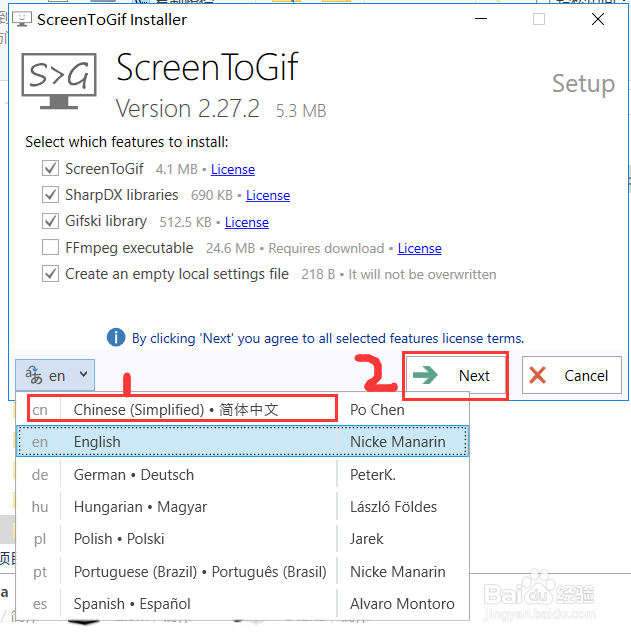
Task: Click 'Select which features to install:' label
Action: (x=127, y=142)
